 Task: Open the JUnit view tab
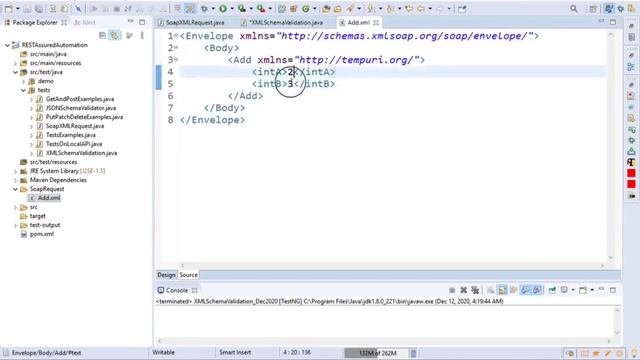coord(84,22)
